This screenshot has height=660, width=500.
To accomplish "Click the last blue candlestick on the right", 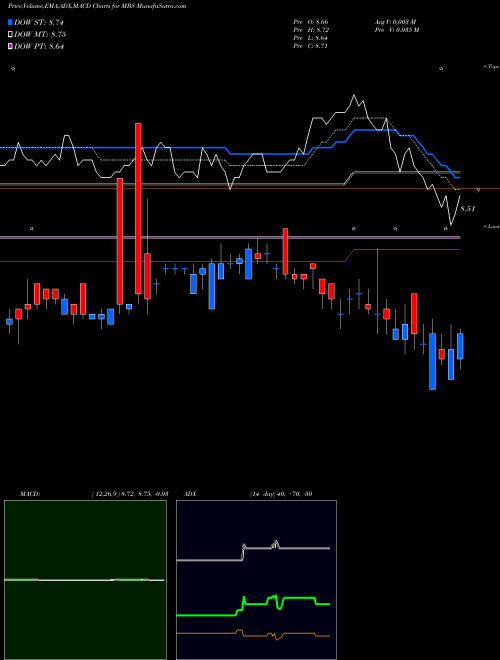I will [460, 346].
